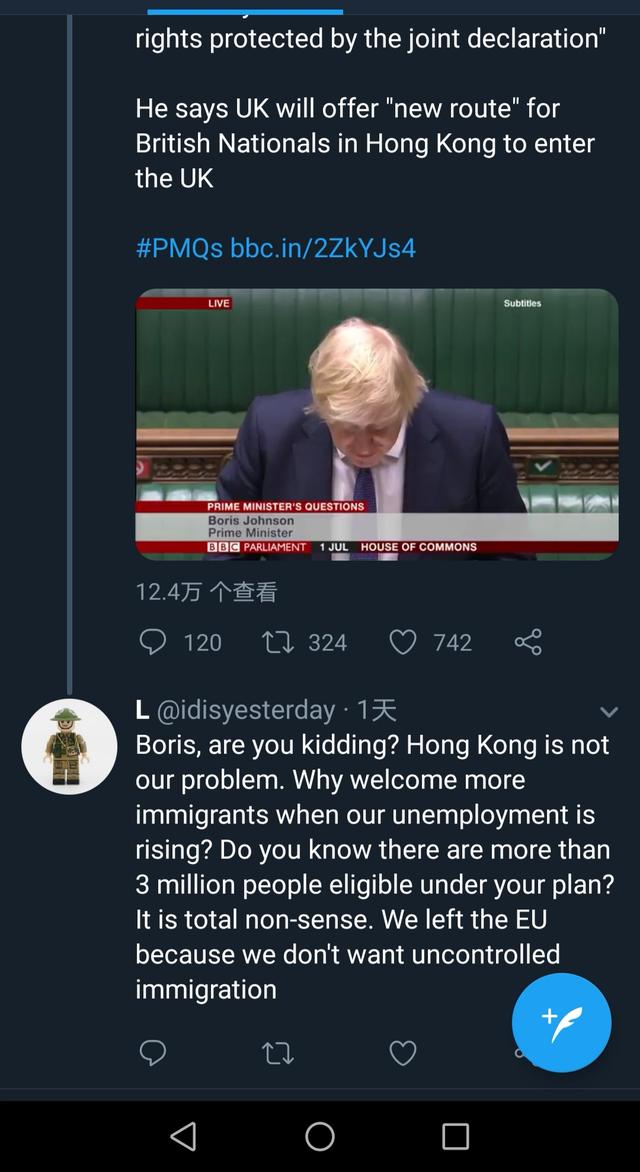Like the @idisyesterday reply
This screenshot has width=640, height=1172.
pyautogui.click(x=402, y=1052)
